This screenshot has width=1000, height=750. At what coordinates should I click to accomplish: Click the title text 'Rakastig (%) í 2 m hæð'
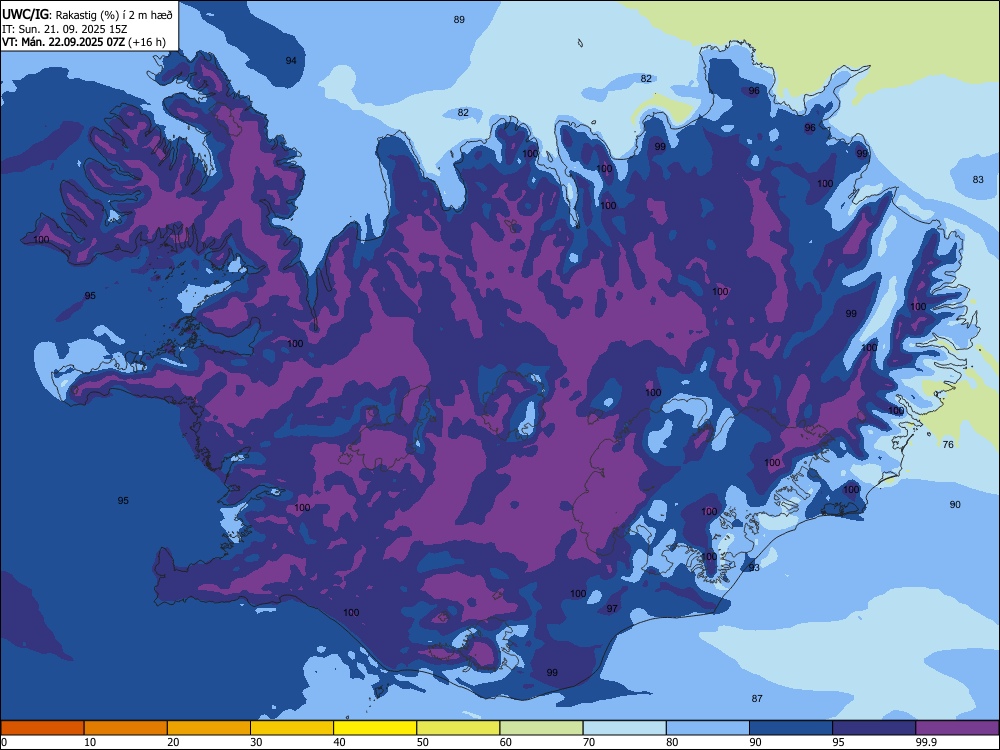point(114,15)
